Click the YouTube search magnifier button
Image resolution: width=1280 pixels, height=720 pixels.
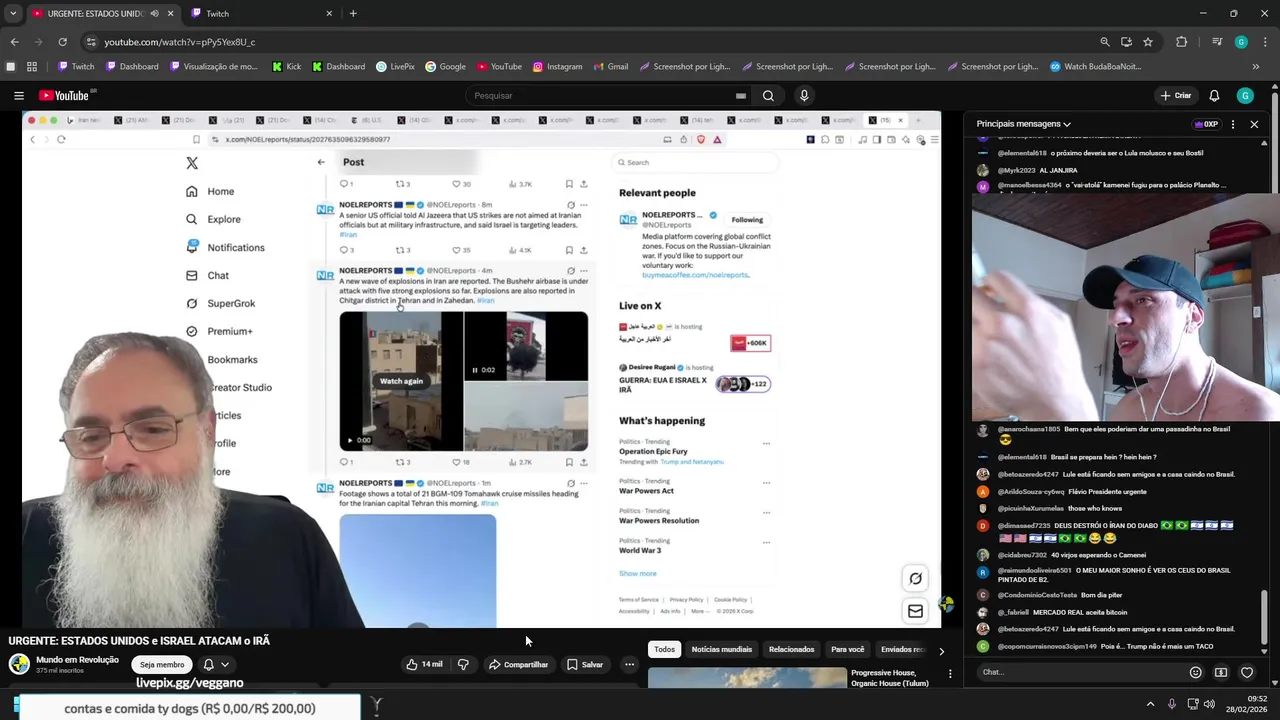768,96
